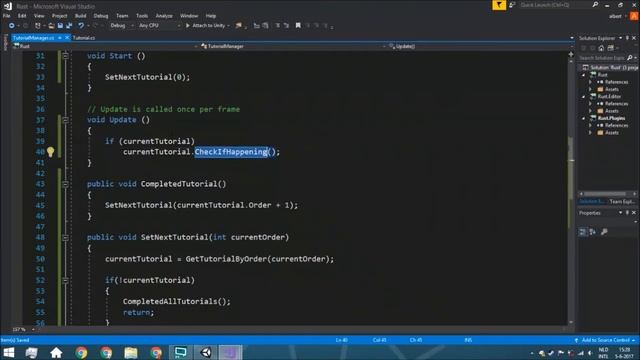
Task: Collapse the if(!currentTutorial) block outline toggle
Action: pyautogui.click(x=65, y=280)
